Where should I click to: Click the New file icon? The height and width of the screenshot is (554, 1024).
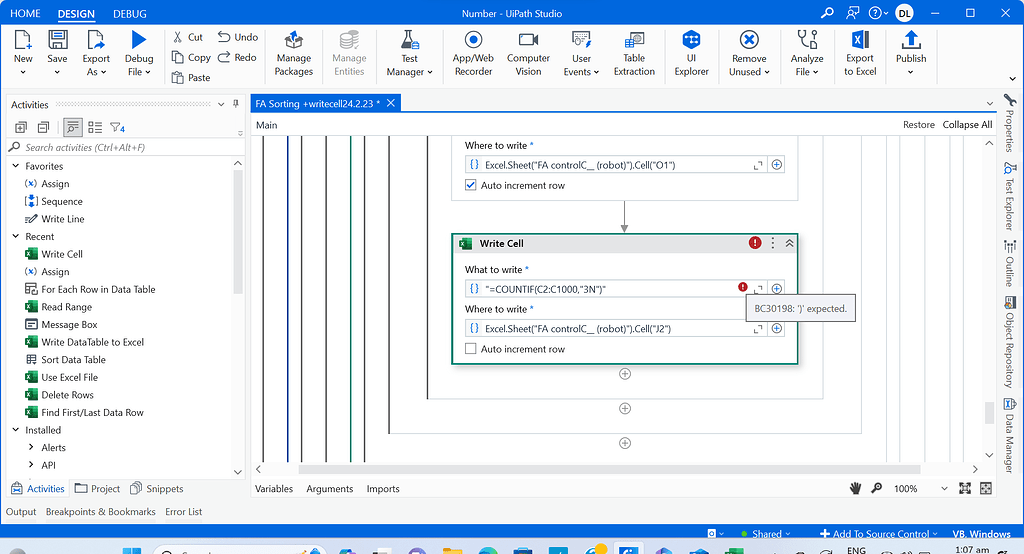(23, 40)
